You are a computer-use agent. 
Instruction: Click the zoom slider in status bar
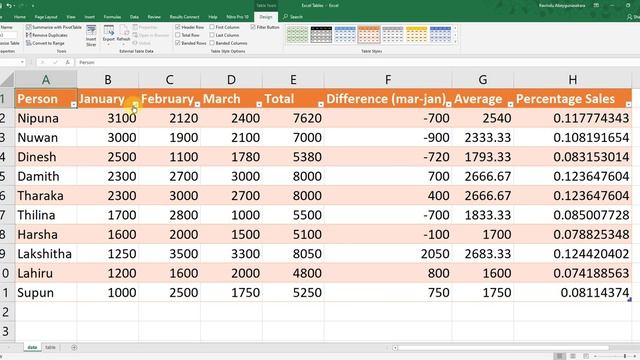point(614,356)
